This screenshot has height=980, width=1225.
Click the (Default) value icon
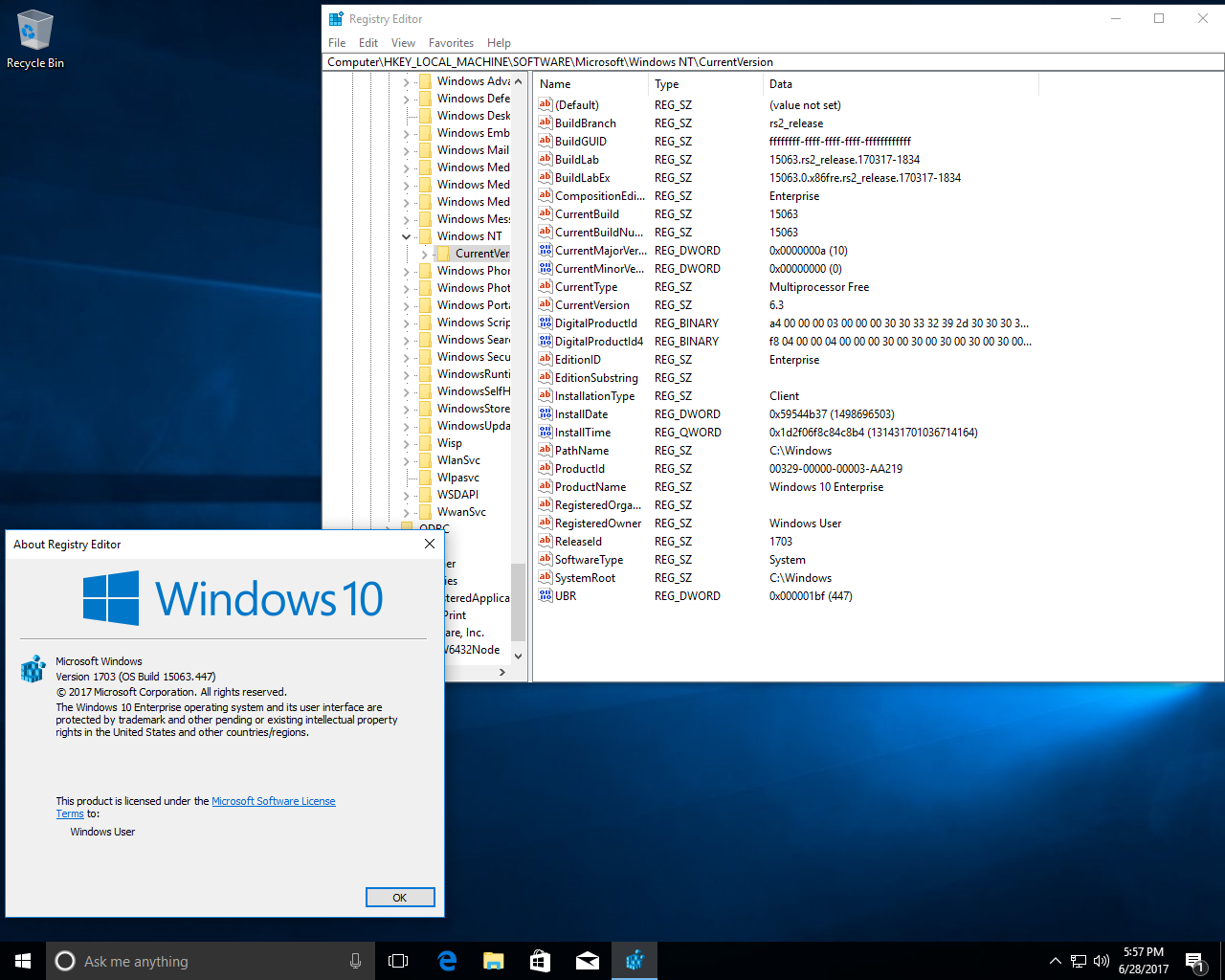(x=546, y=104)
